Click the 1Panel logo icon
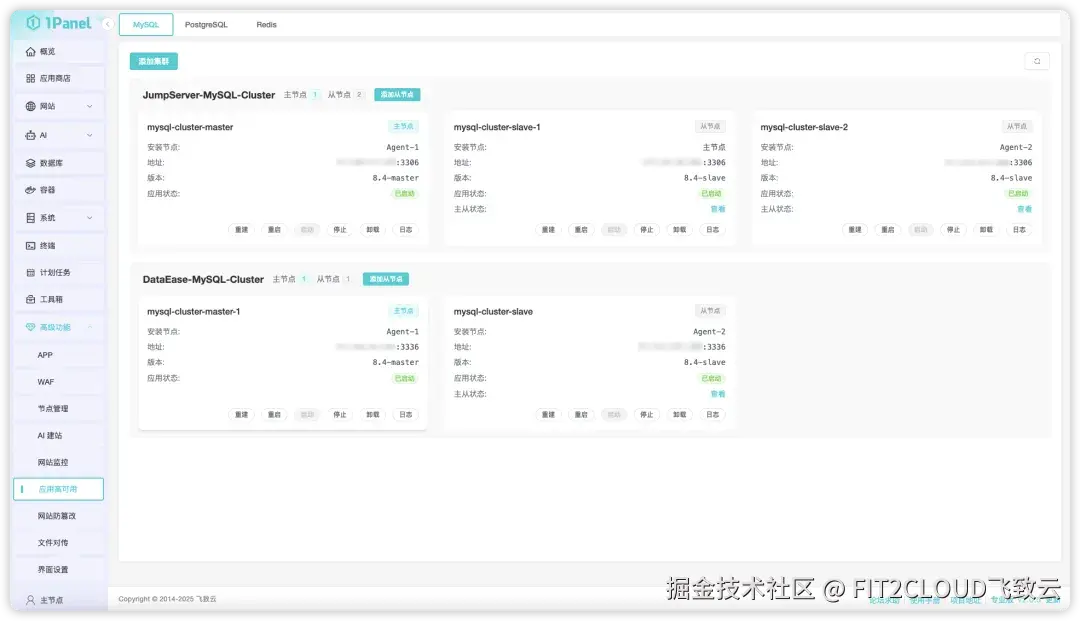The width and height of the screenshot is (1080, 621). [32, 23]
